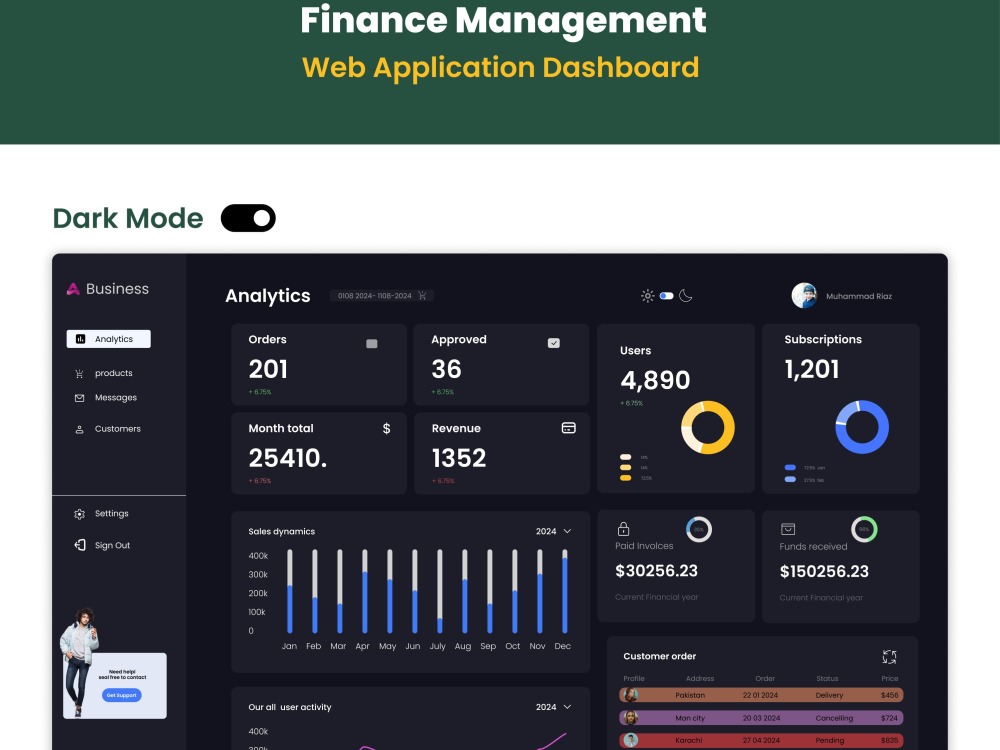Click the Get Support button

point(121,695)
